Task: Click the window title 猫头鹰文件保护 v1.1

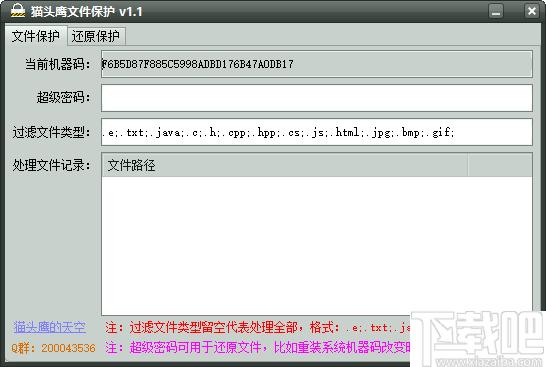Action: point(86,11)
